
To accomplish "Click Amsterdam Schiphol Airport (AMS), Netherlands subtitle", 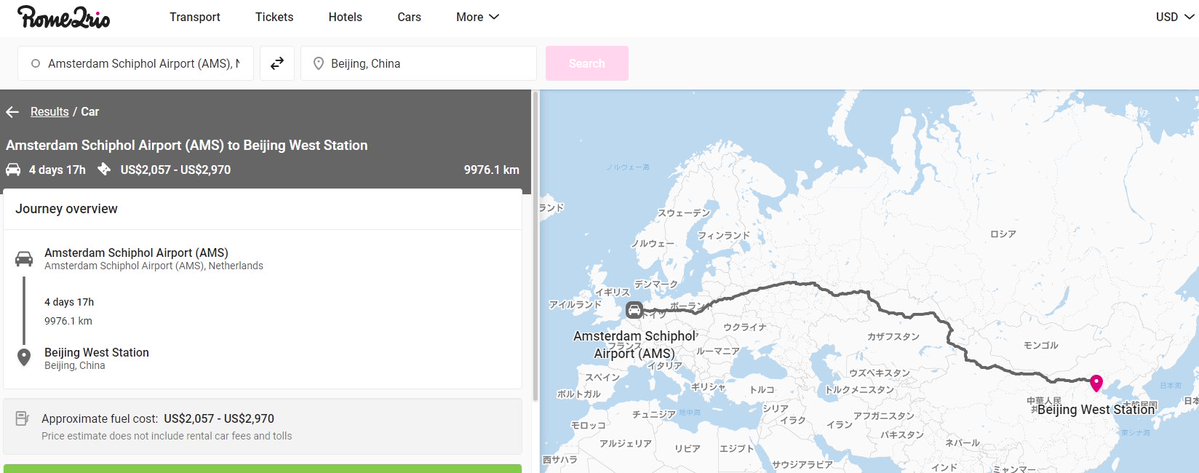I will click(154, 266).
